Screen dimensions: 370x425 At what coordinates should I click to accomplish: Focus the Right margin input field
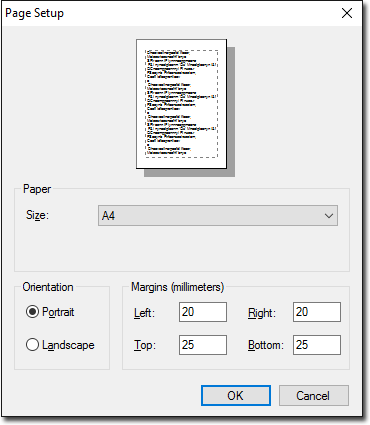317,312
